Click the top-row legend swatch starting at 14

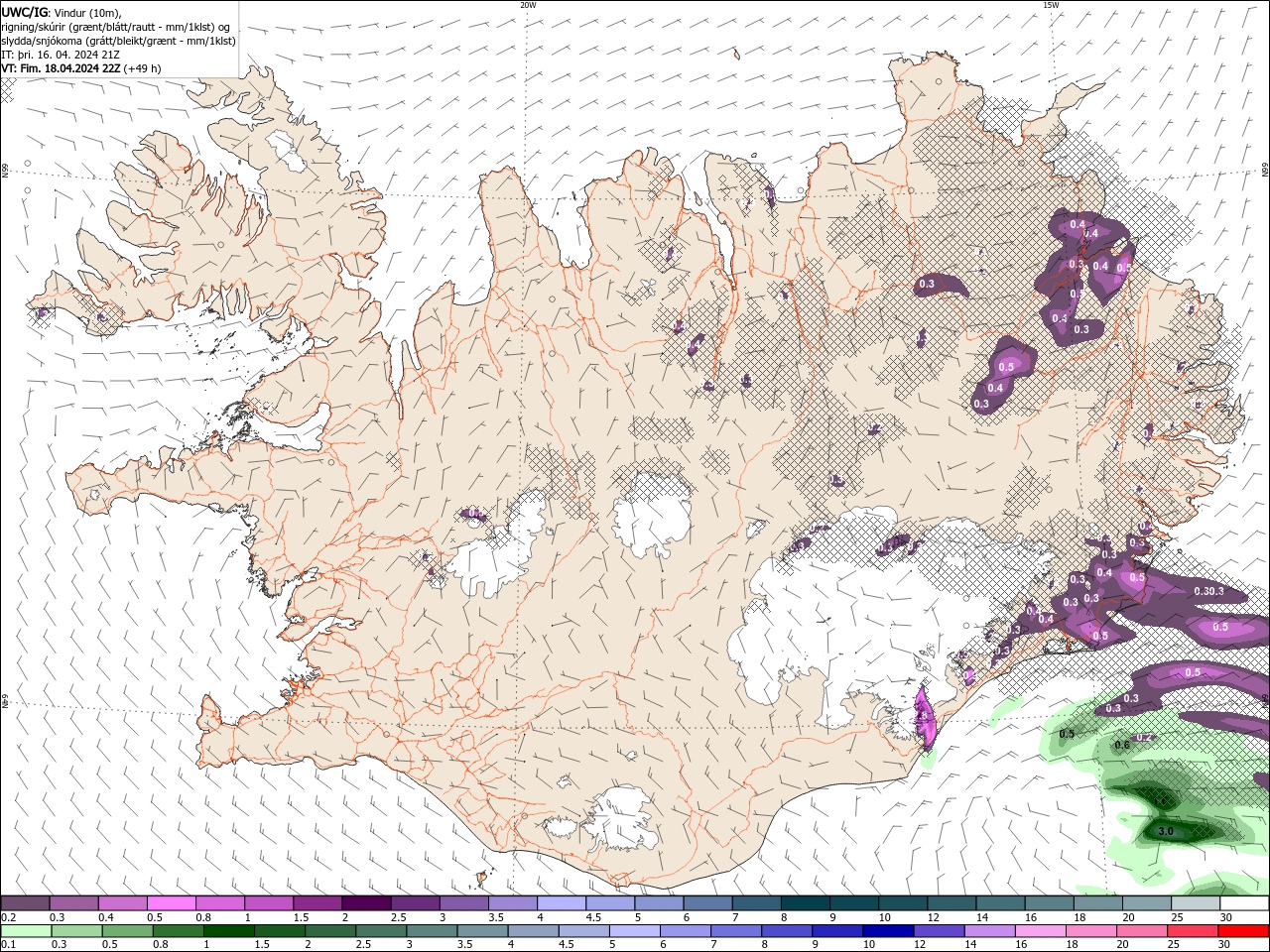coord(999,903)
